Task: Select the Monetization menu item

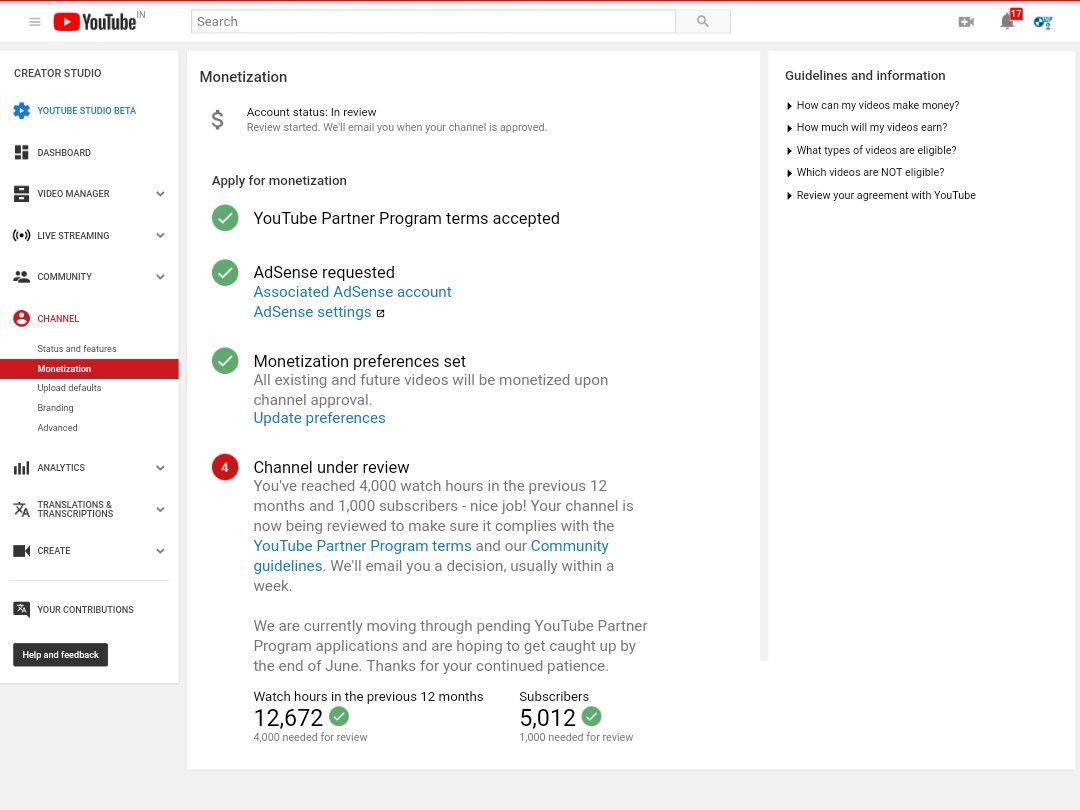Action: pos(90,369)
